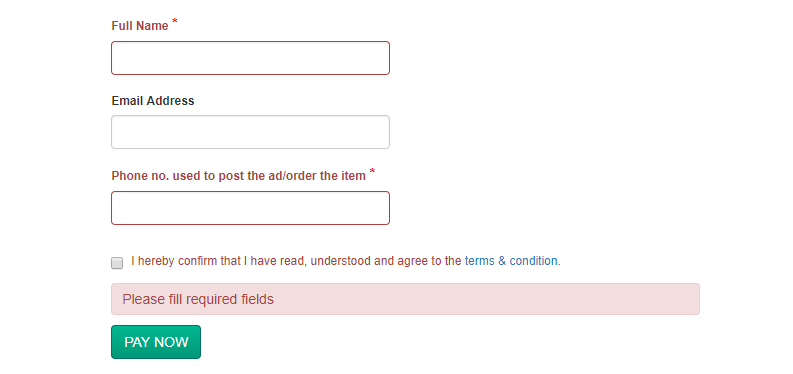Viewport: 793px width, 374px height.
Task: Click the 'Phone no. used to post' label
Action: [x=239, y=176]
